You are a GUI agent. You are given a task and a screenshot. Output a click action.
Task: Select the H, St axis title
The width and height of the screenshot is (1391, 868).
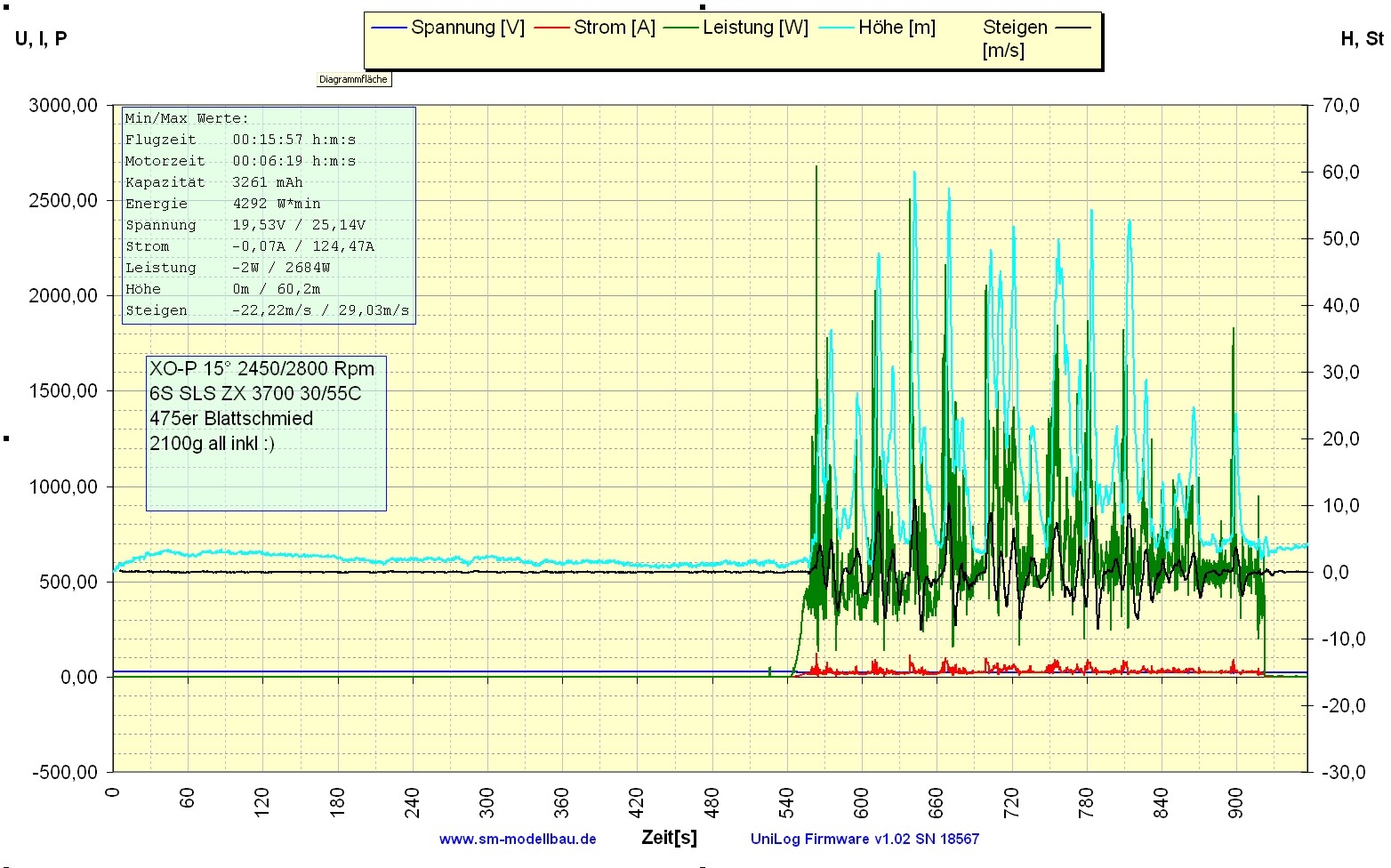tap(1362, 38)
